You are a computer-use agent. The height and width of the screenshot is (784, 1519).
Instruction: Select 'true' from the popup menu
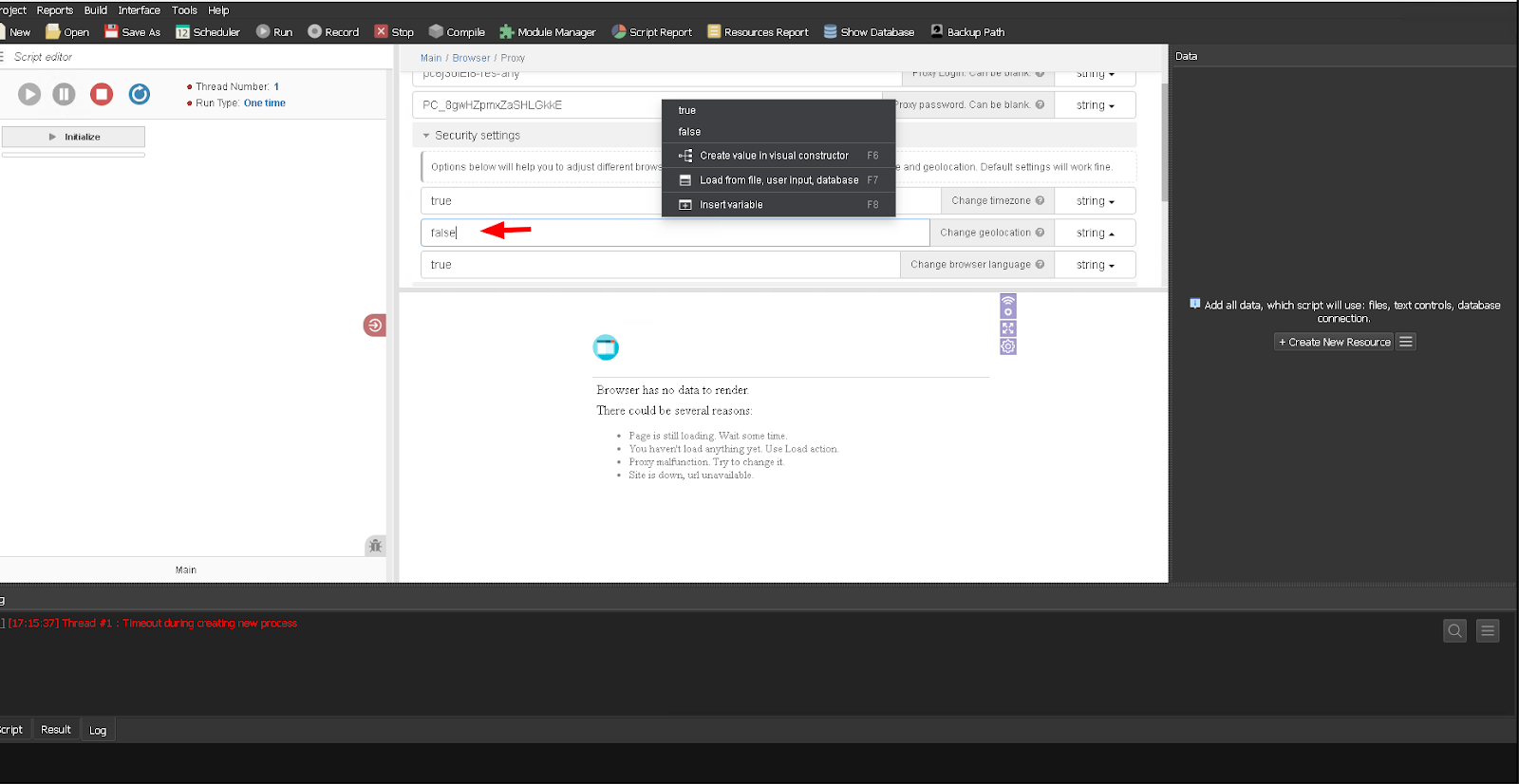click(x=687, y=111)
